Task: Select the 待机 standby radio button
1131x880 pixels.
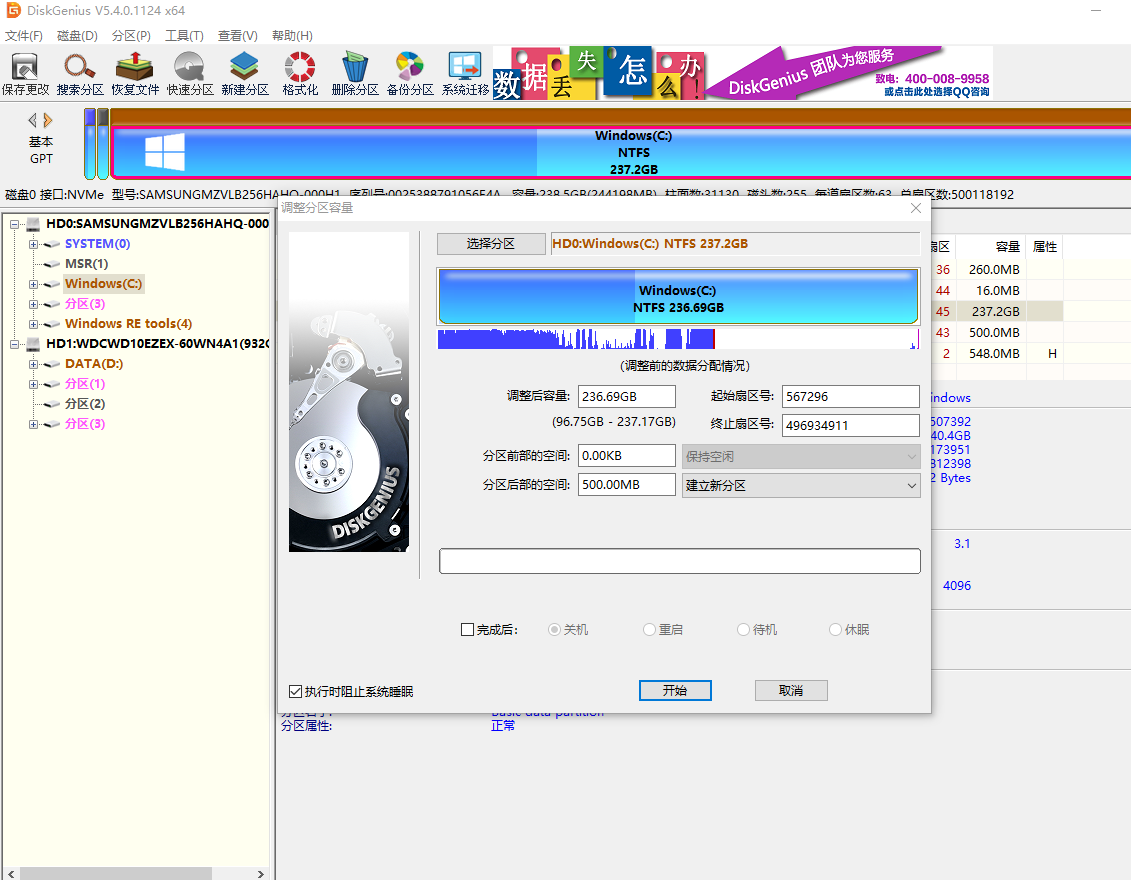Action: [744, 630]
